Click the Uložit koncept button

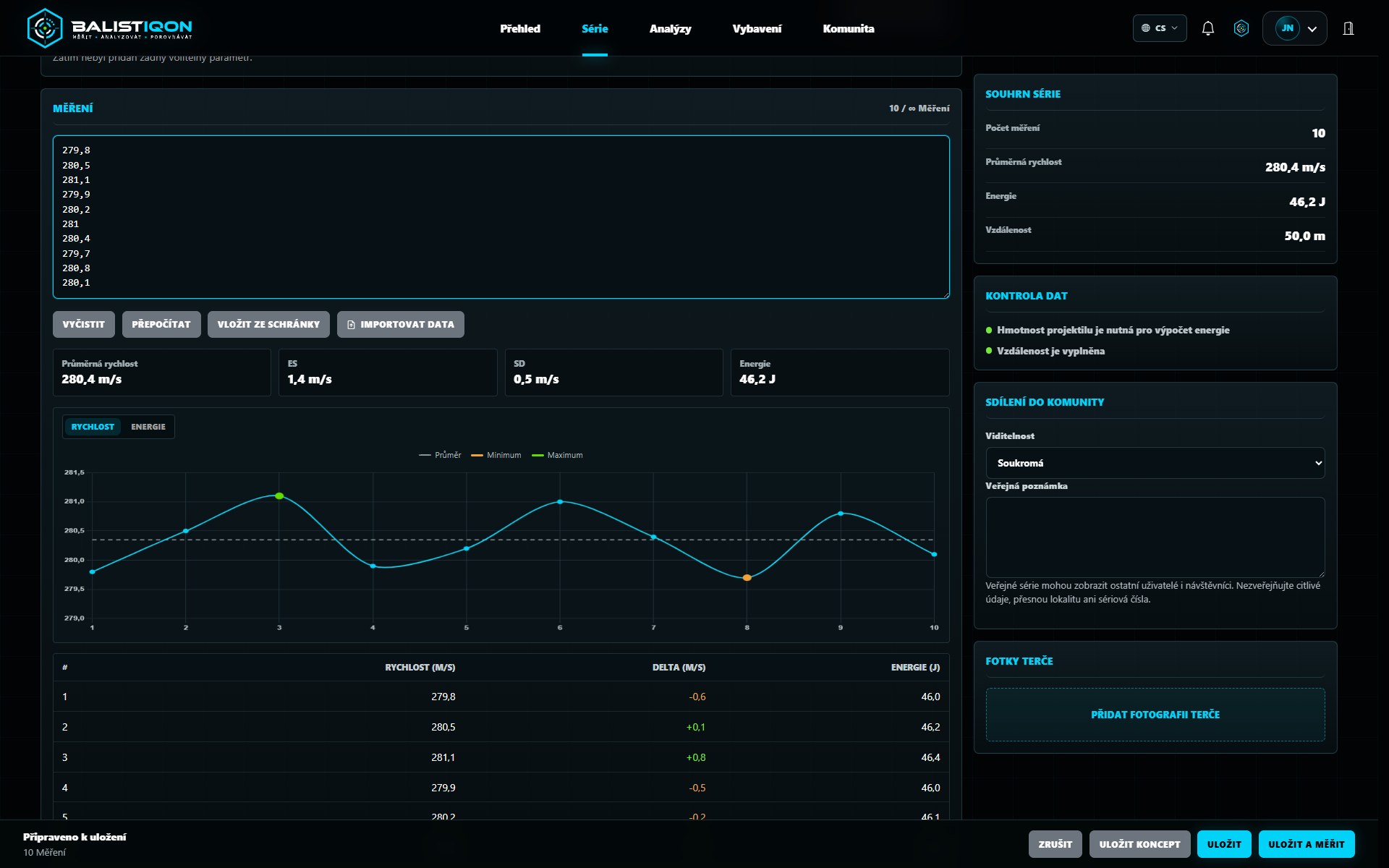[x=1139, y=844]
